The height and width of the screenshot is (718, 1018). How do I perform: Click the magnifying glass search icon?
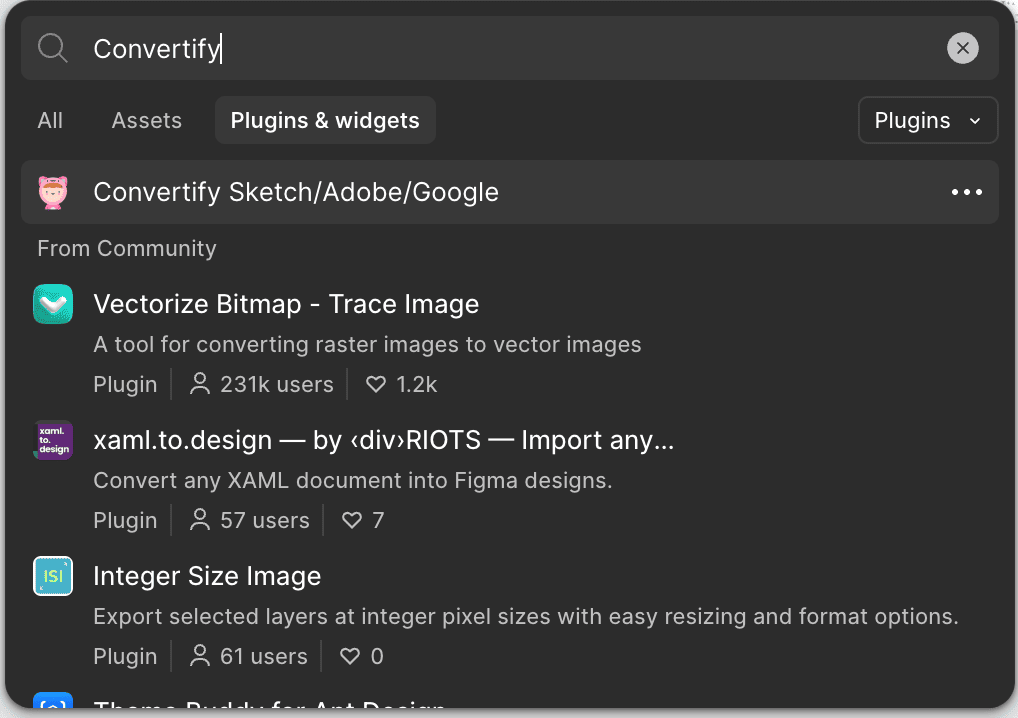point(52,48)
